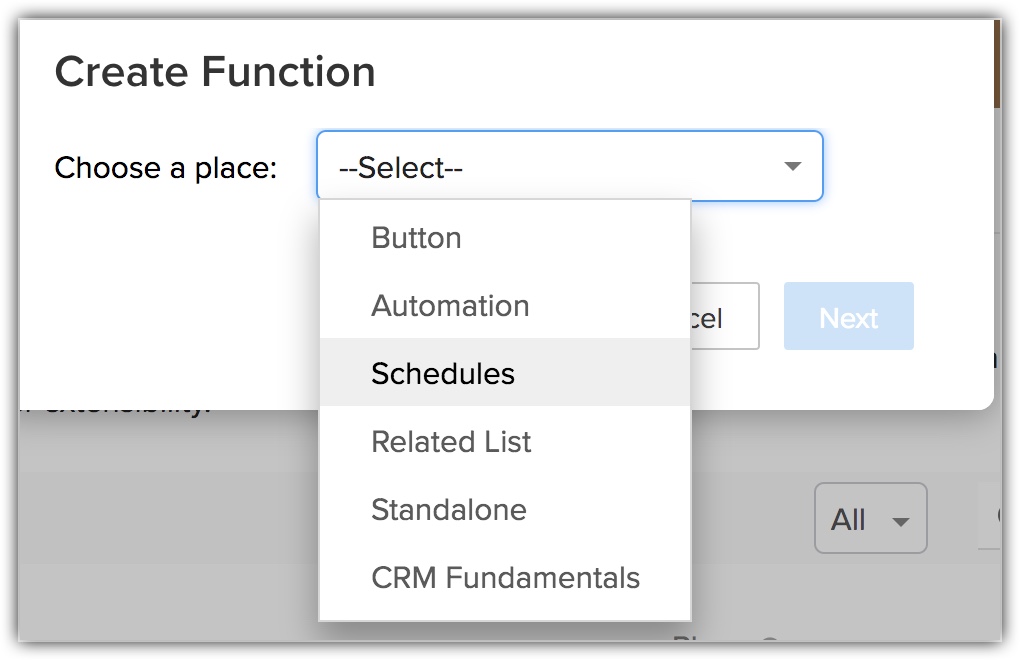Click the caret arrow beside All

(x=901, y=522)
